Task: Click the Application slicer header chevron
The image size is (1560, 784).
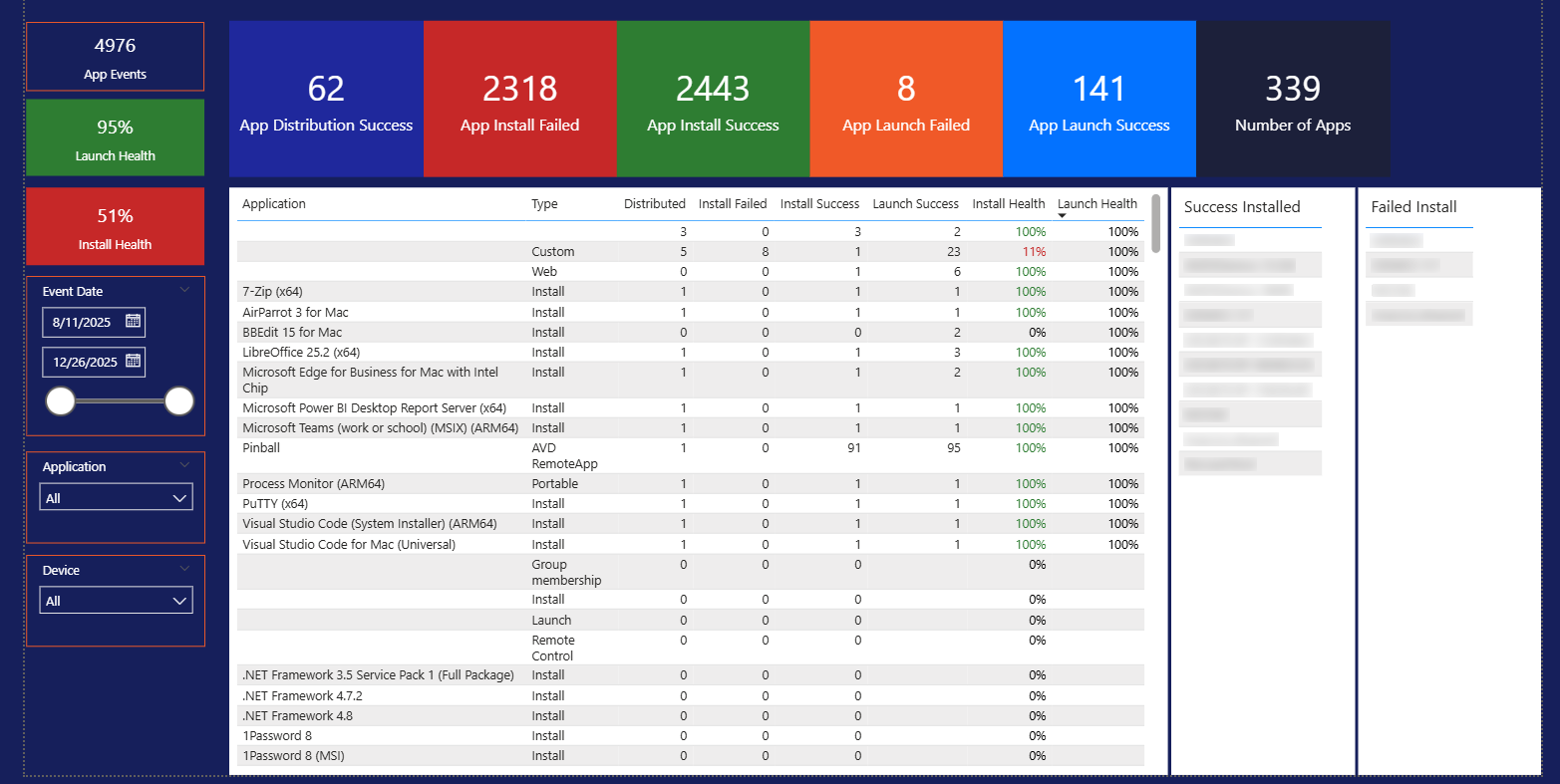Action: [x=184, y=466]
